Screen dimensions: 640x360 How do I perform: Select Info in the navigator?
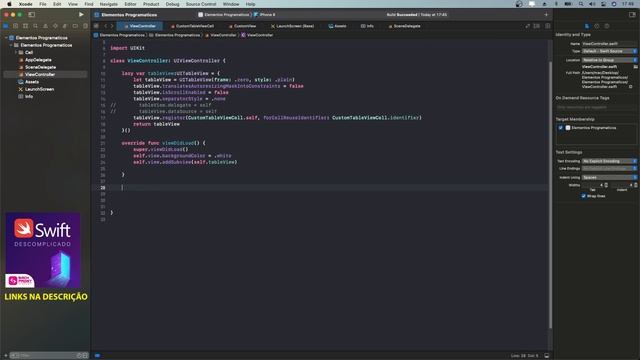(29, 97)
